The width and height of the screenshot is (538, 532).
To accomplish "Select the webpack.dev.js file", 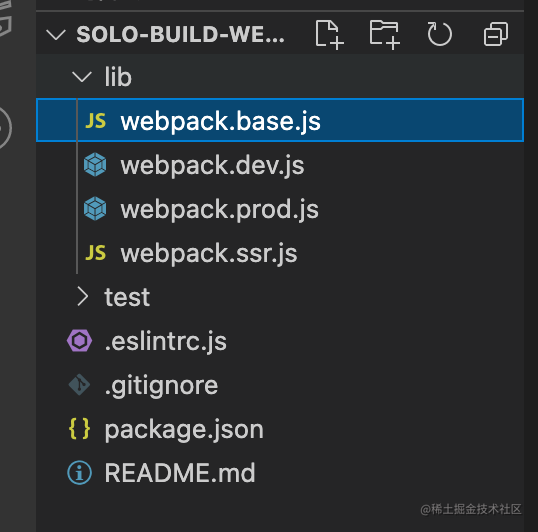I will pos(212,165).
